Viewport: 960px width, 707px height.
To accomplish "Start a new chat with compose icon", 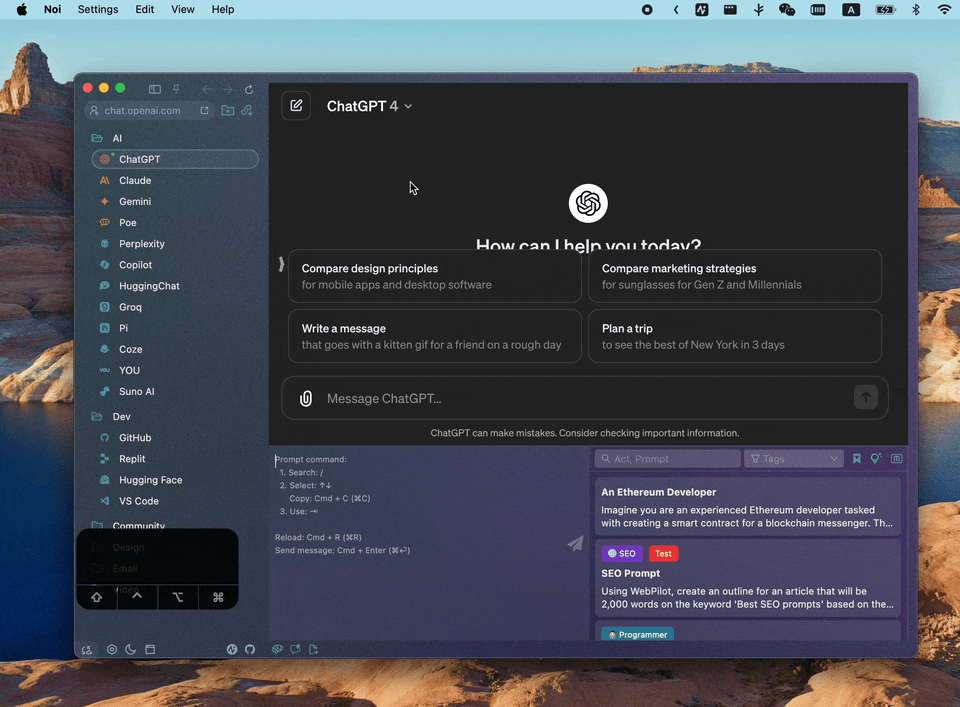I will pos(296,106).
